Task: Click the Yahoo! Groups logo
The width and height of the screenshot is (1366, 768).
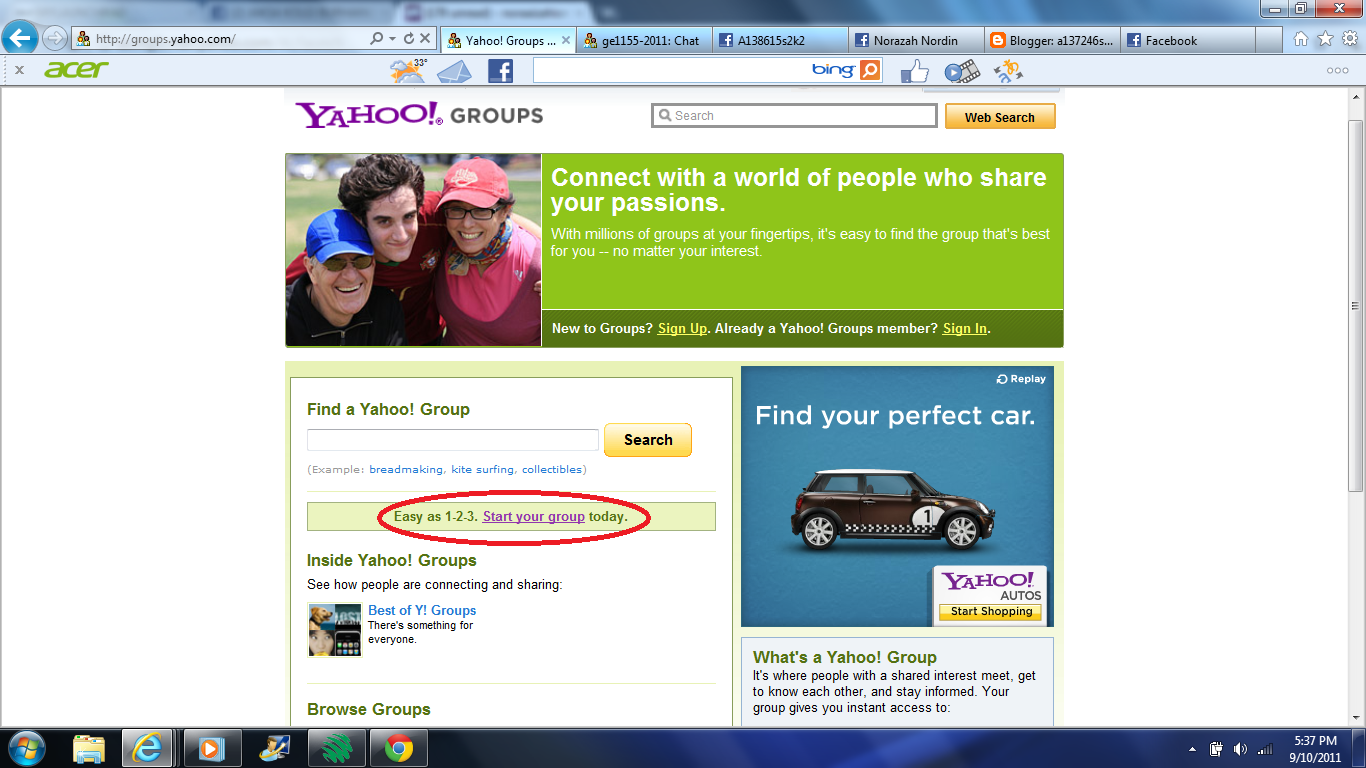Action: (x=419, y=114)
